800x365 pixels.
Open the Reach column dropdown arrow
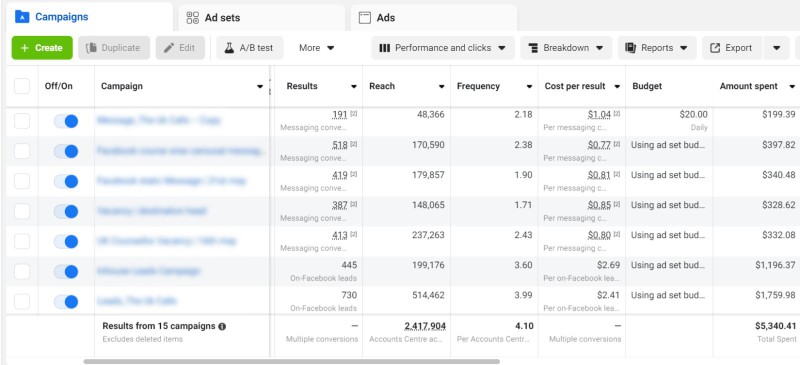(x=441, y=87)
